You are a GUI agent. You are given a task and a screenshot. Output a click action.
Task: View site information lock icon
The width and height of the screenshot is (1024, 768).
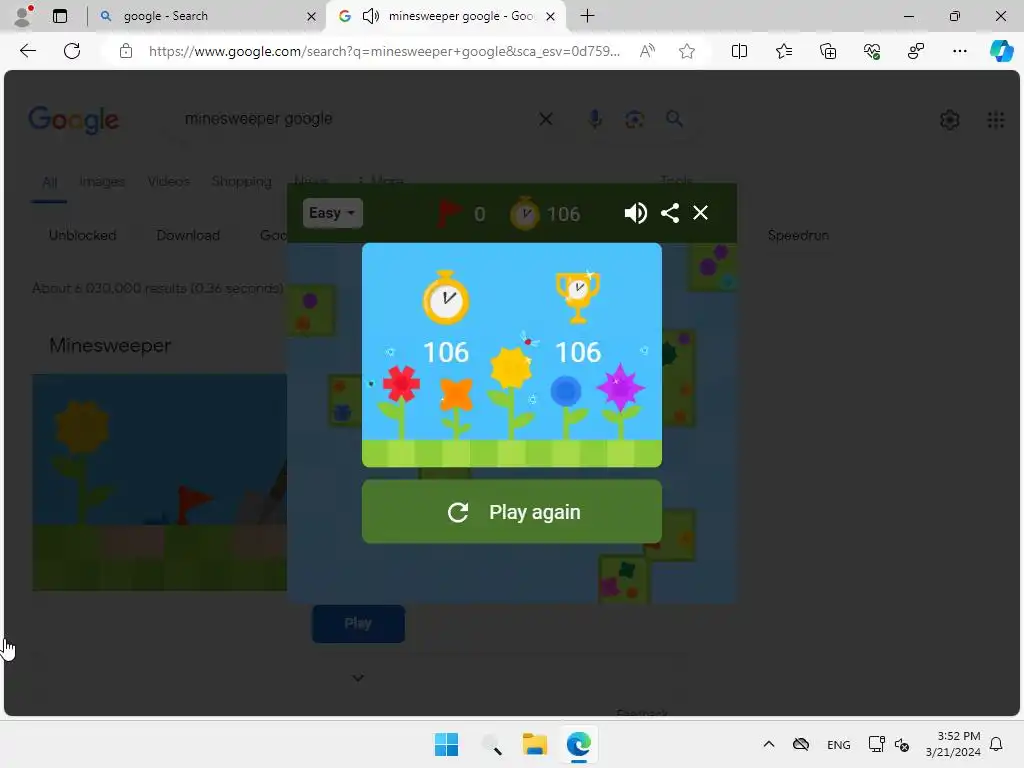pyautogui.click(x=126, y=51)
